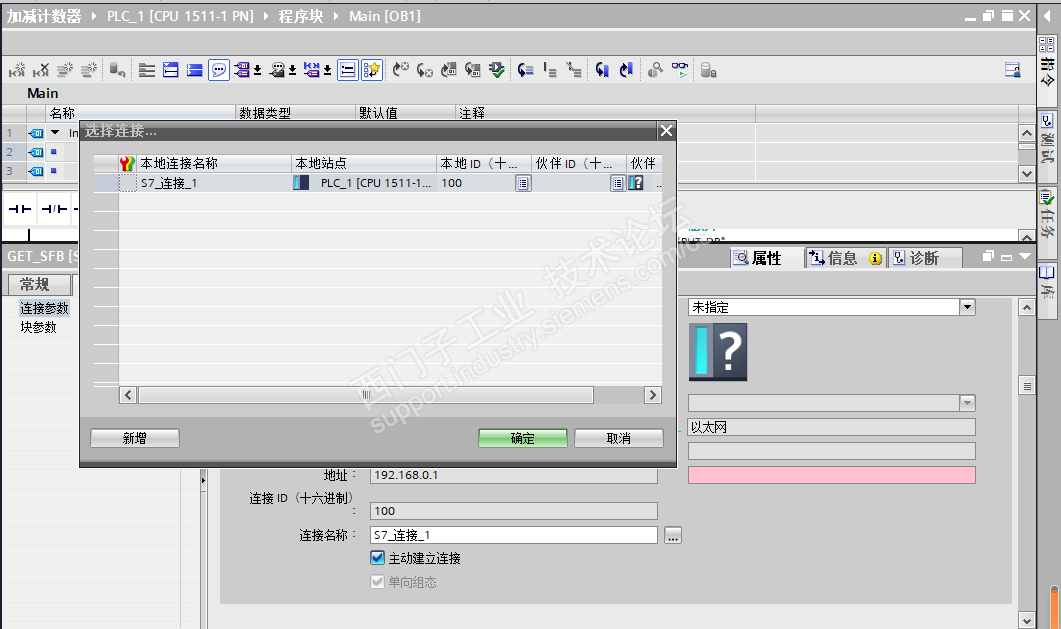Click the insert row toolbar icon

[x=64, y=70]
